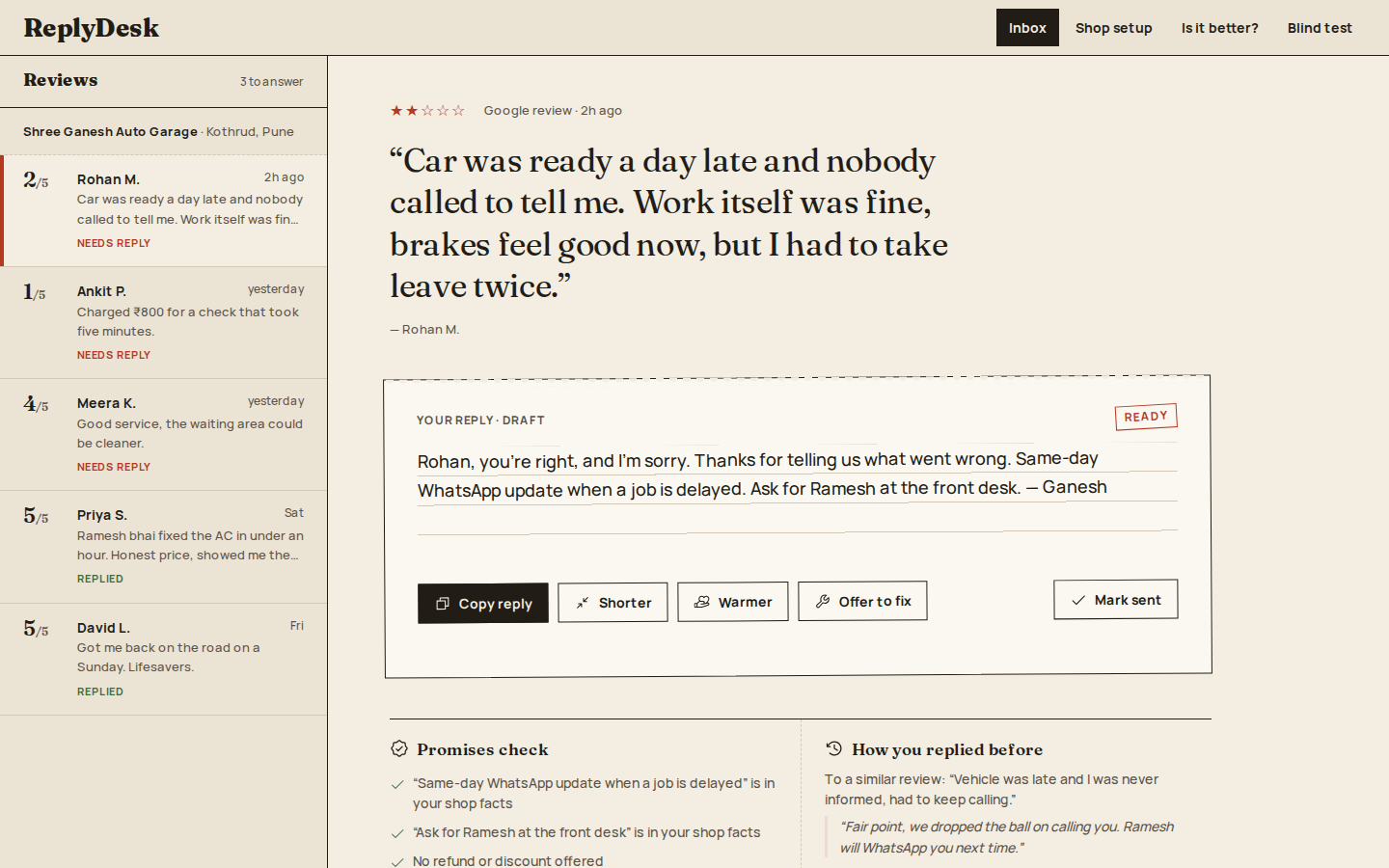This screenshot has height=868, width=1389.
Task: Open the Is it better? page
Action: click(x=1220, y=28)
